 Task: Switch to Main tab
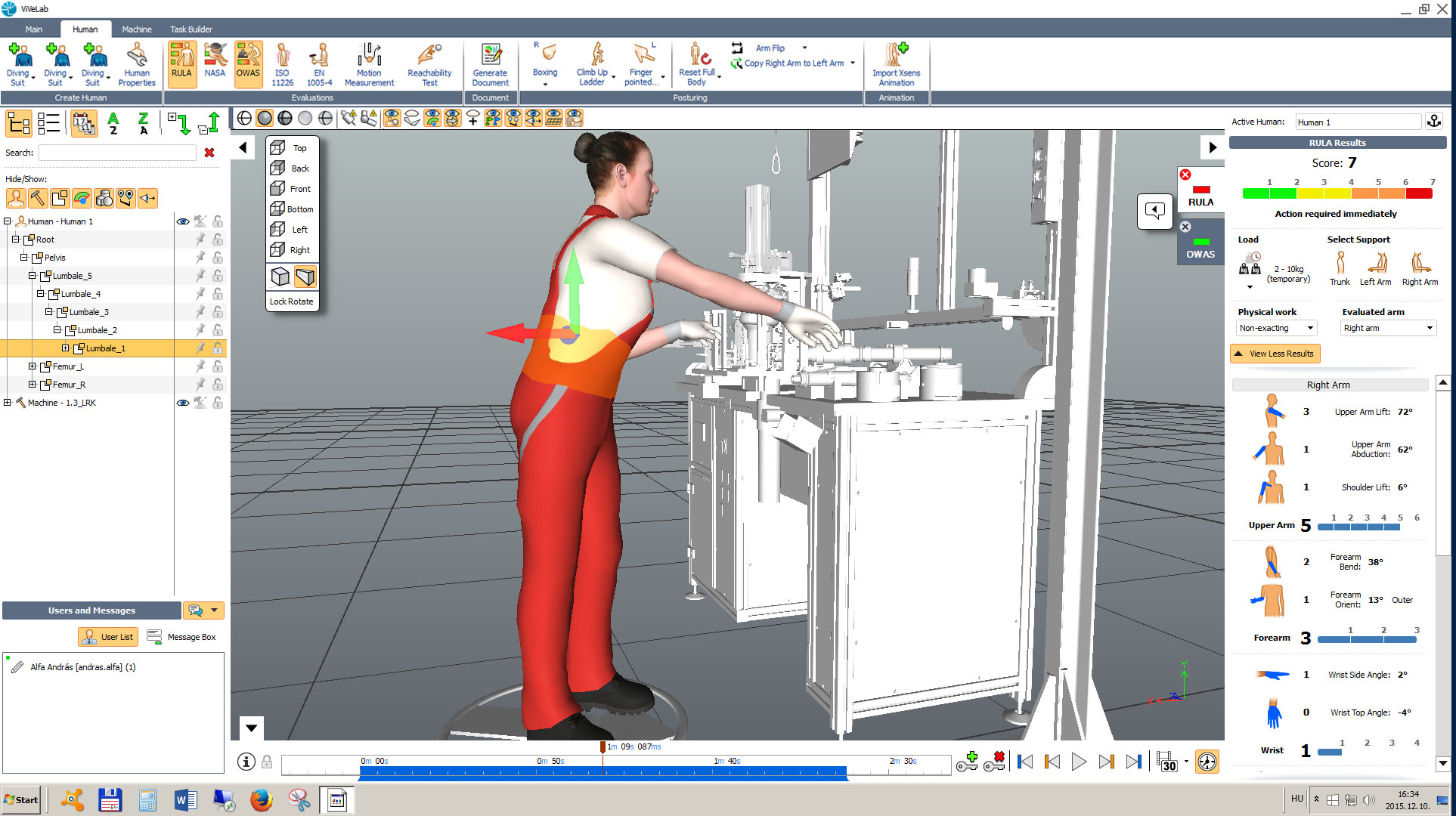(34, 29)
